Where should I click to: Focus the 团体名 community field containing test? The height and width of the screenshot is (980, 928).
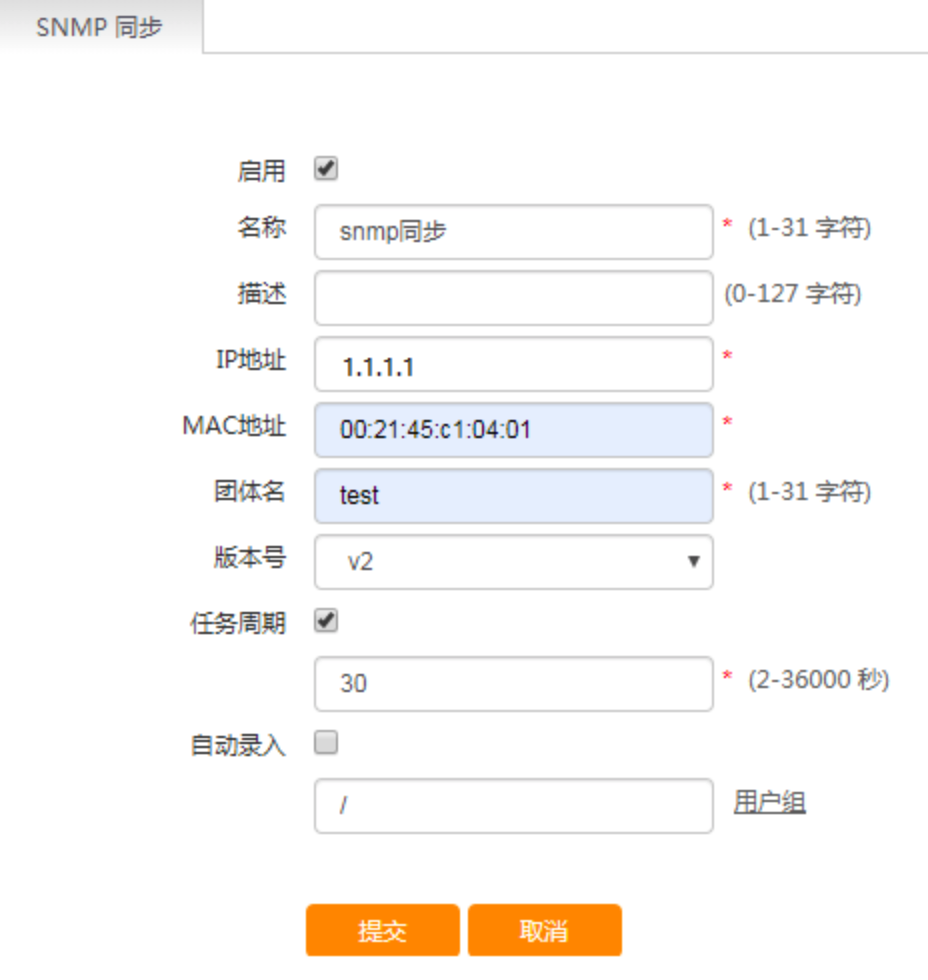pos(514,496)
